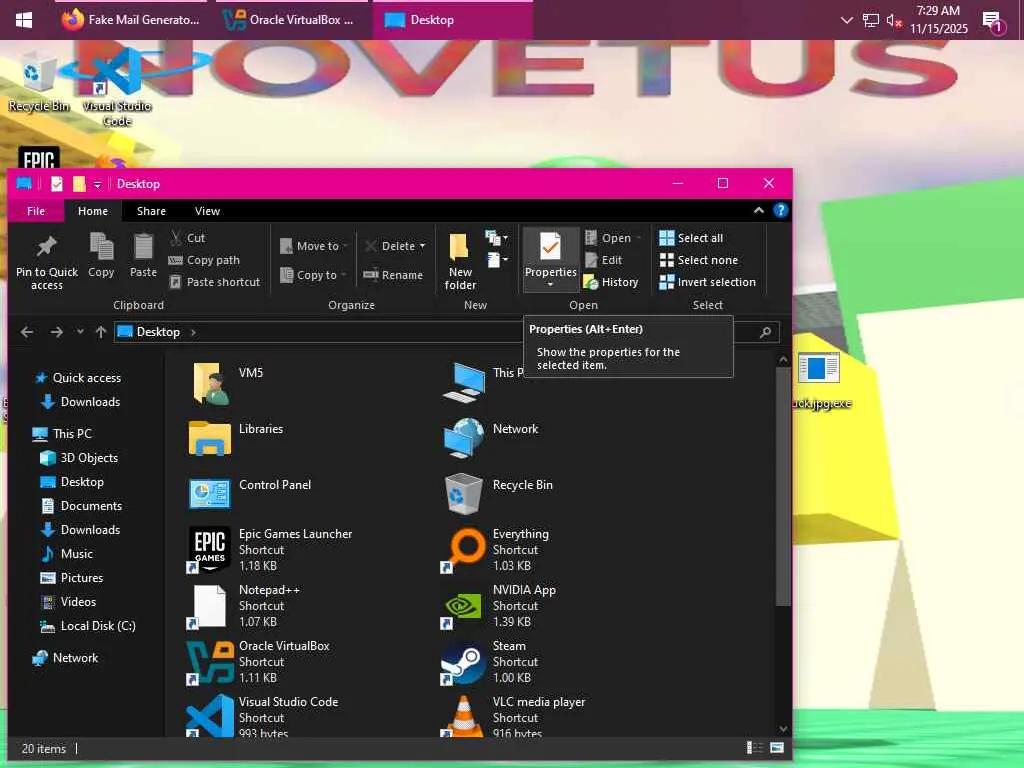The width and height of the screenshot is (1024, 768).
Task: Create a New folder
Action: click(460, 261)
